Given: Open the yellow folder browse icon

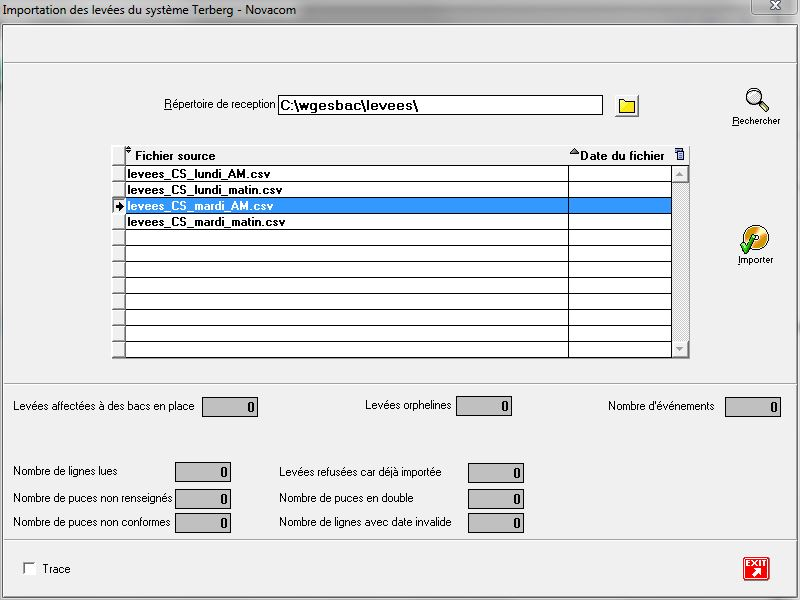Looking at the screenshot, I should point(627,106).
